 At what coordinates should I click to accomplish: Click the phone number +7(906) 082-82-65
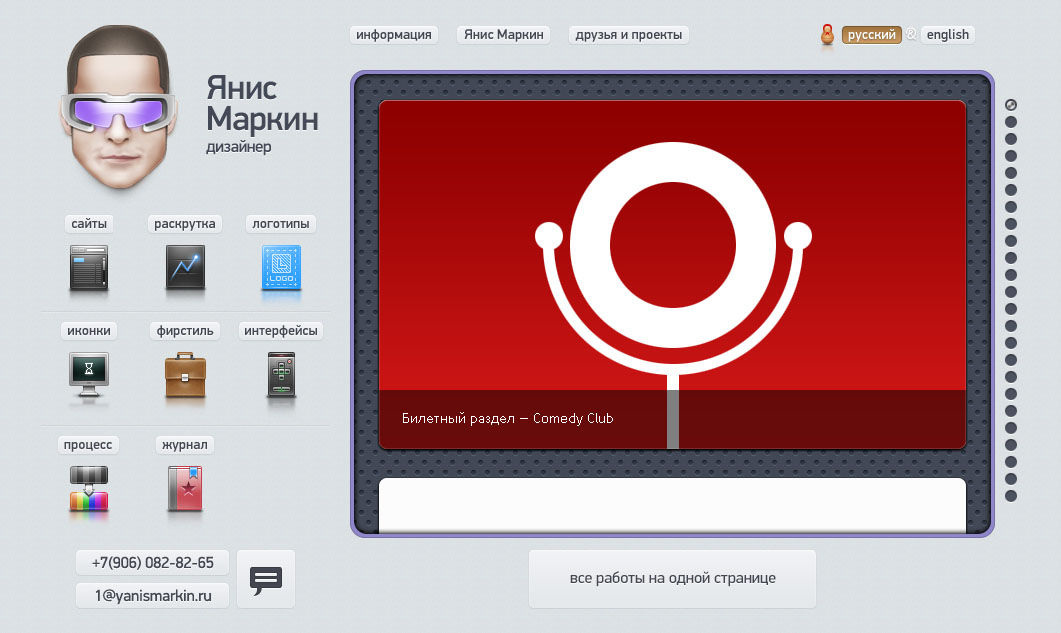click(152, 563)
